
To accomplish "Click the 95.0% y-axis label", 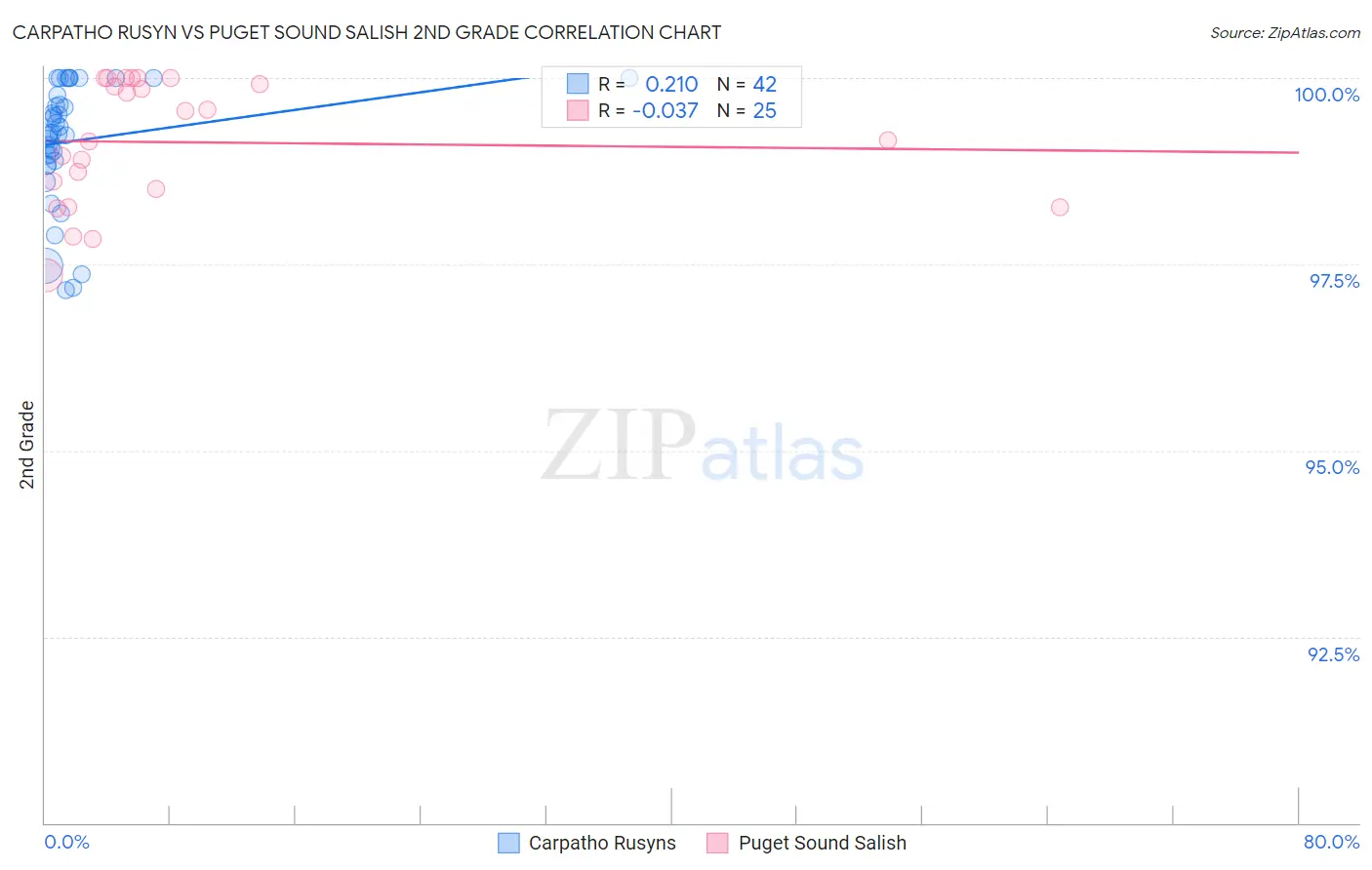I will (x=1332, y=467).
